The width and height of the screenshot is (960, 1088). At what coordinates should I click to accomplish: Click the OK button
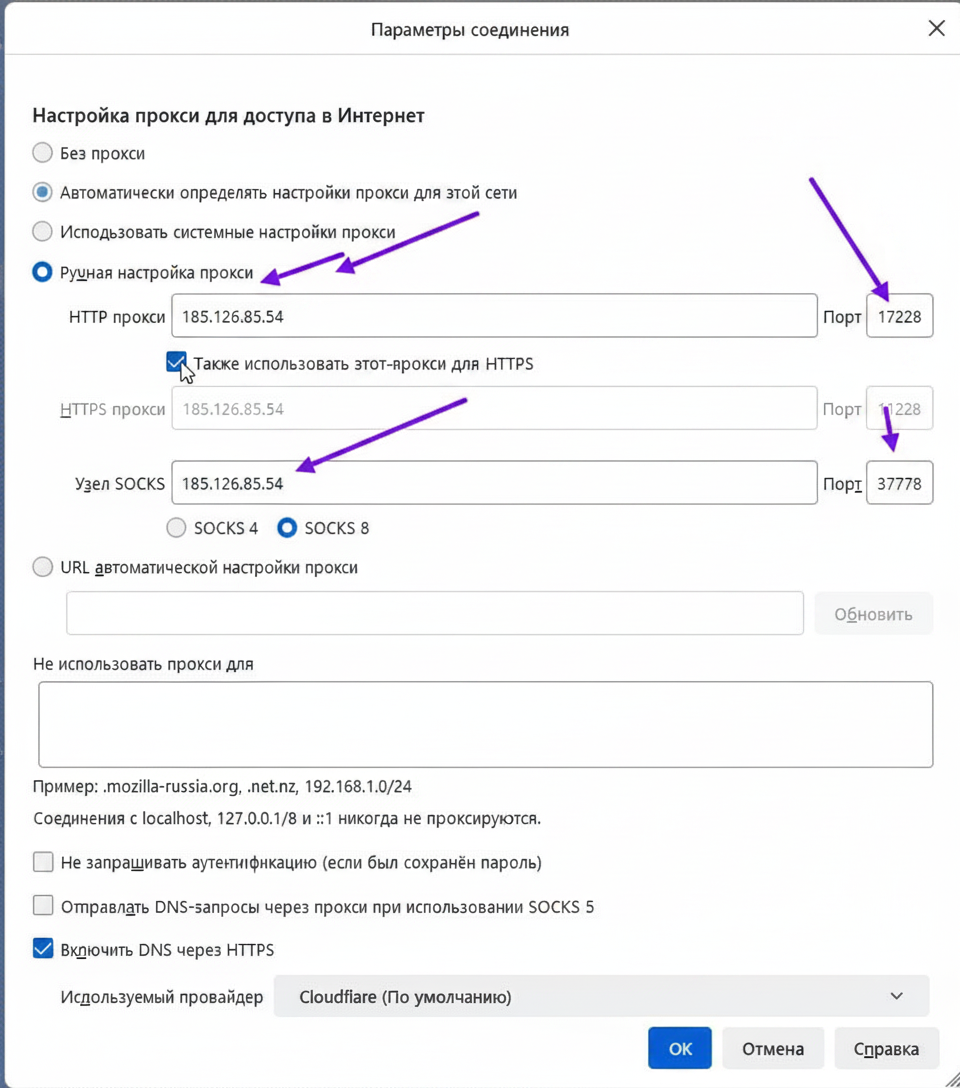(x=680, y=1048)
